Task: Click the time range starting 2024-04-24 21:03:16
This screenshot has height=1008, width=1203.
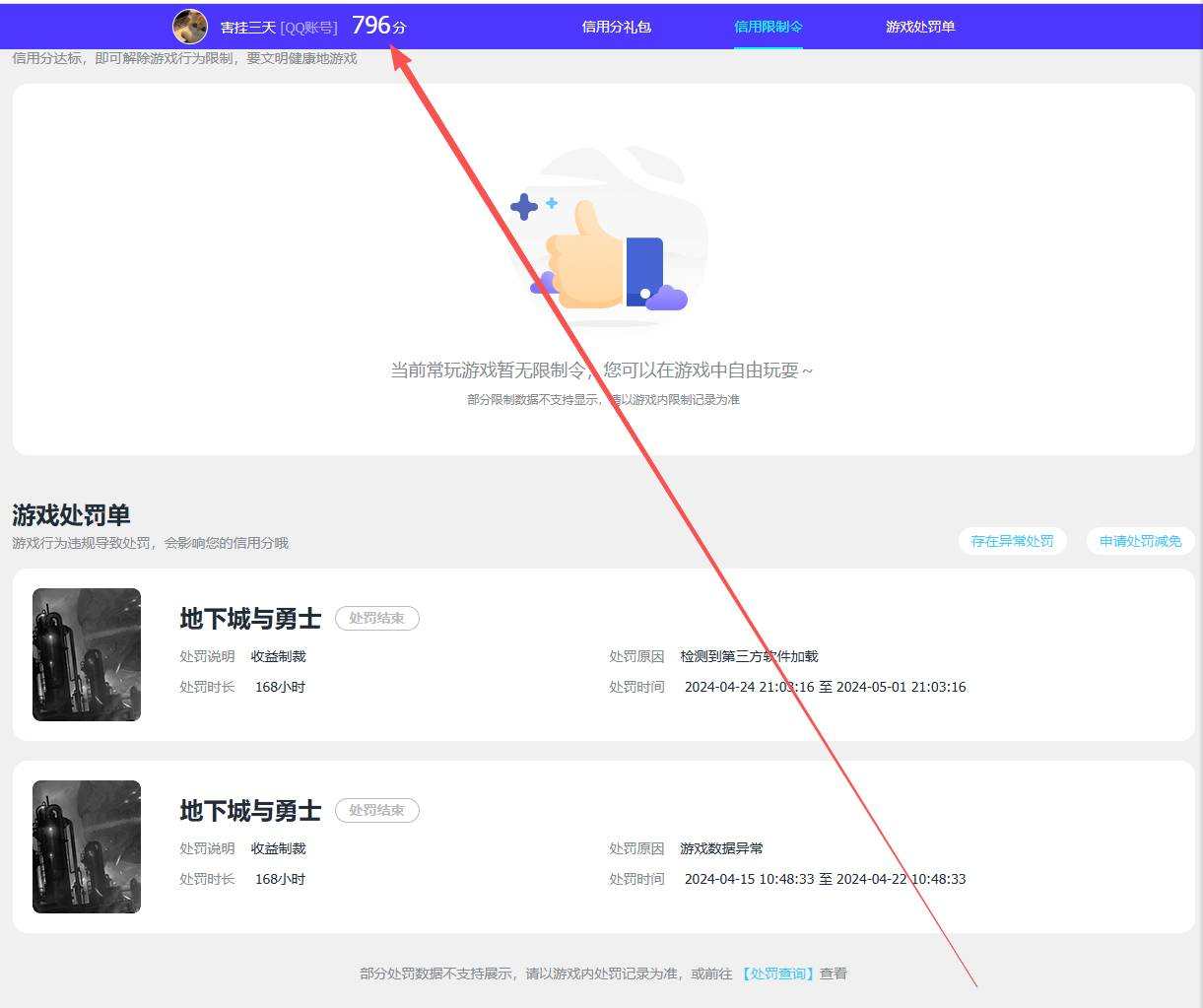Action: tap(825, 687)
